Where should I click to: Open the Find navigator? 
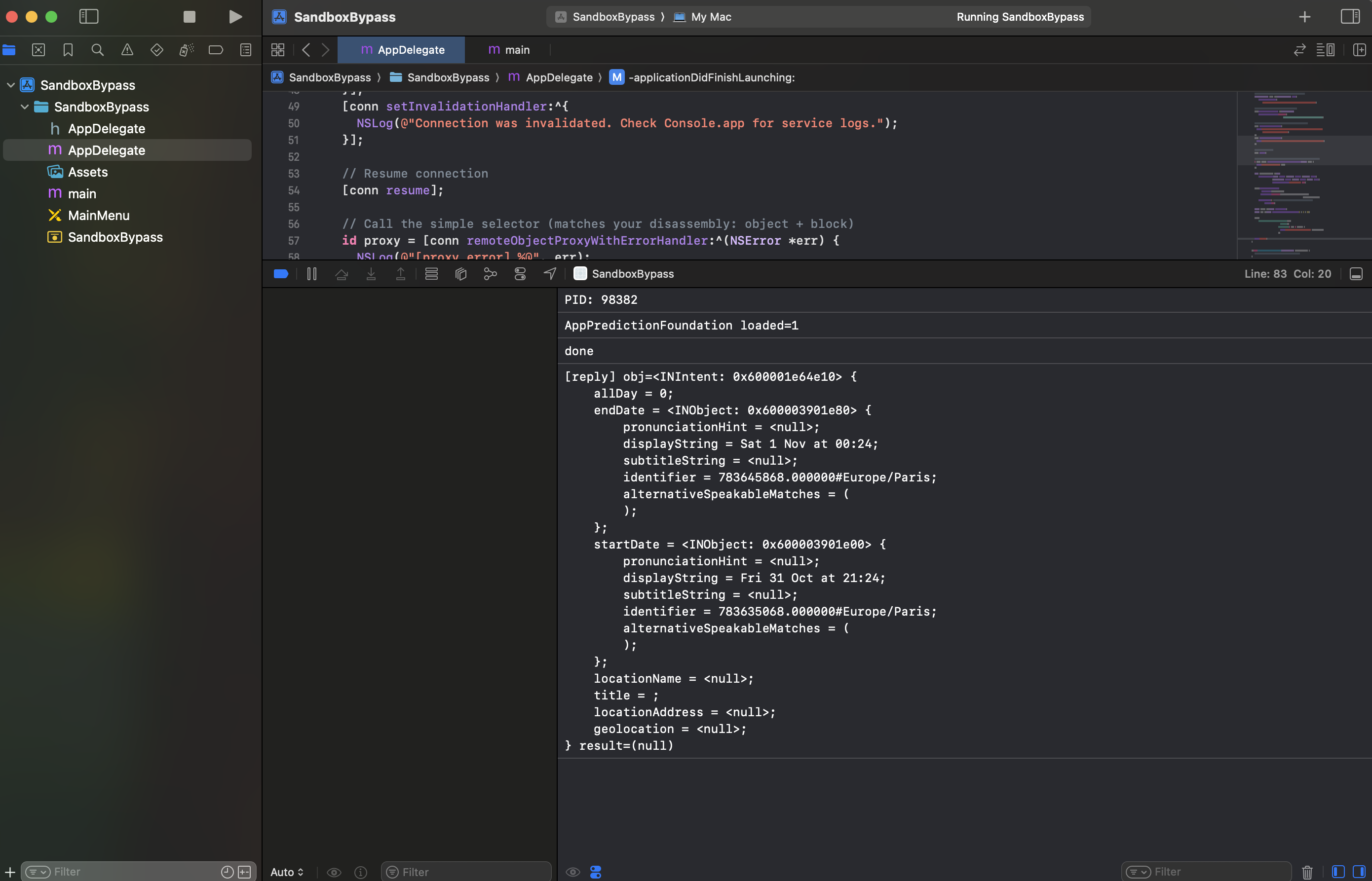(x=97, y=50)
